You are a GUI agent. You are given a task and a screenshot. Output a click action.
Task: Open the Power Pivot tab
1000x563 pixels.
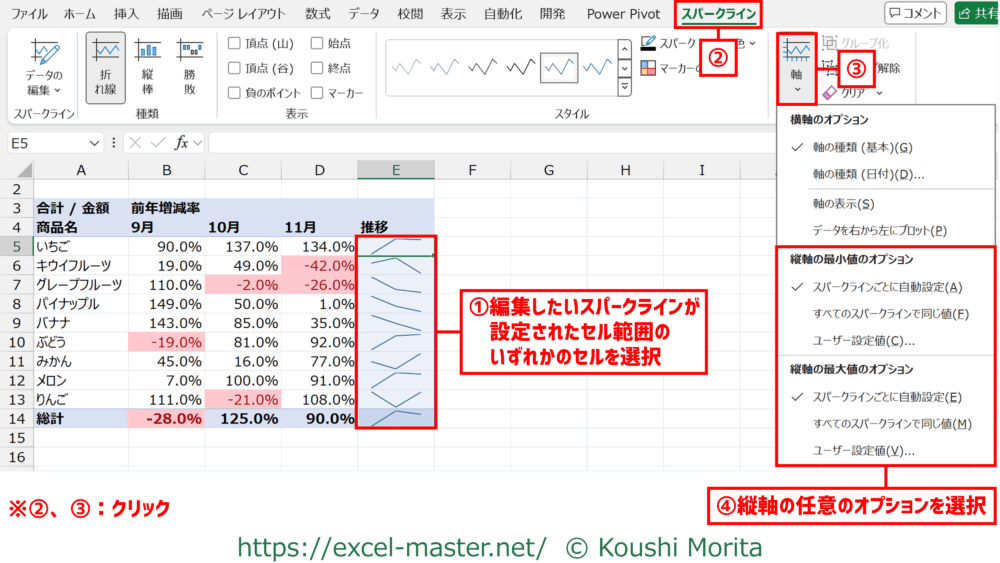(621, 14)
